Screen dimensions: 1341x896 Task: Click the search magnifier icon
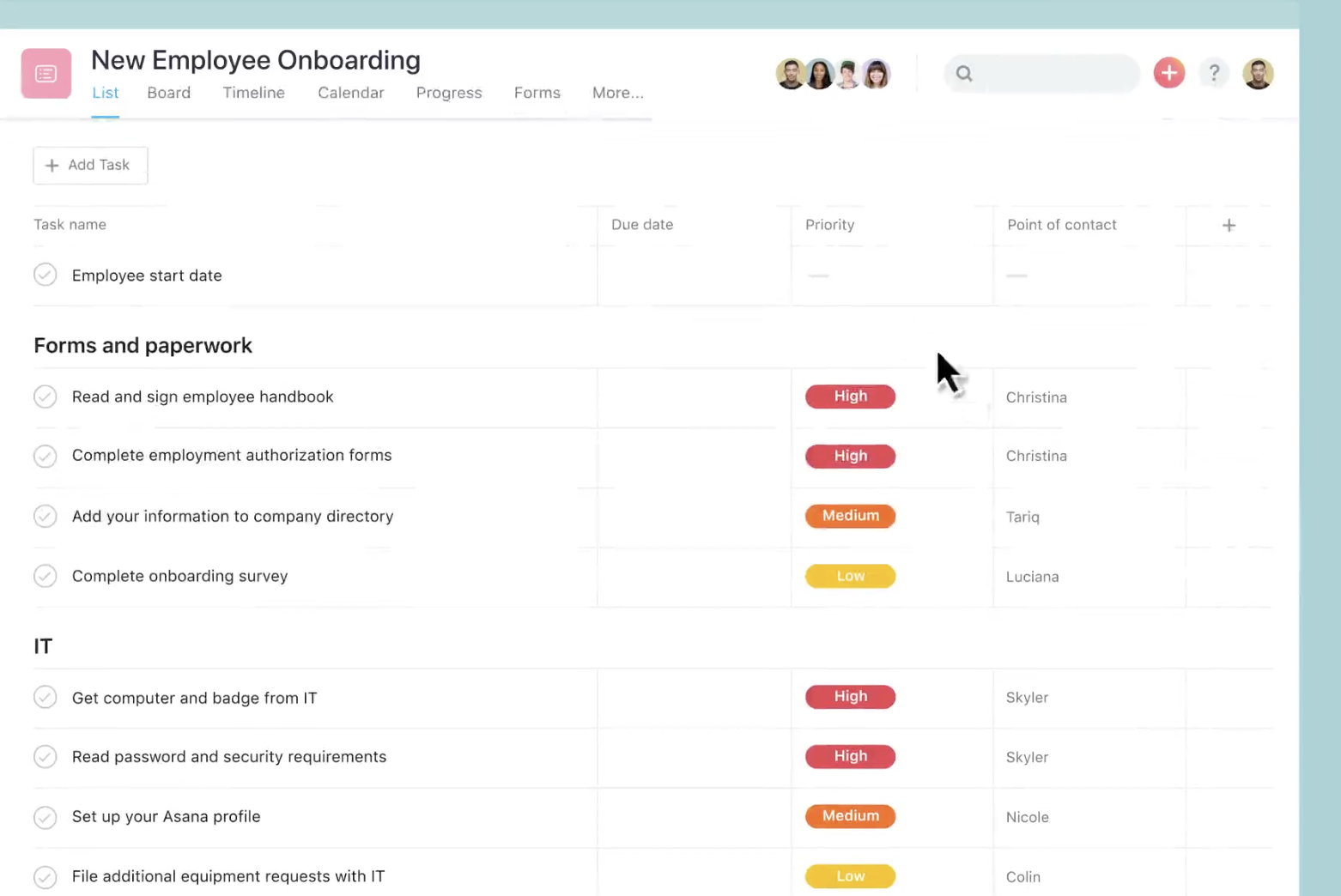point(964,74)
